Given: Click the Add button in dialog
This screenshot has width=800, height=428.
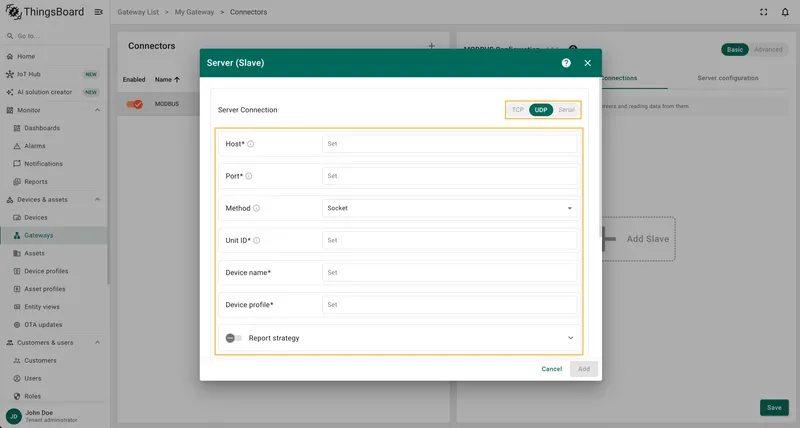Looking at the screenshot, I should pos(584,369).
